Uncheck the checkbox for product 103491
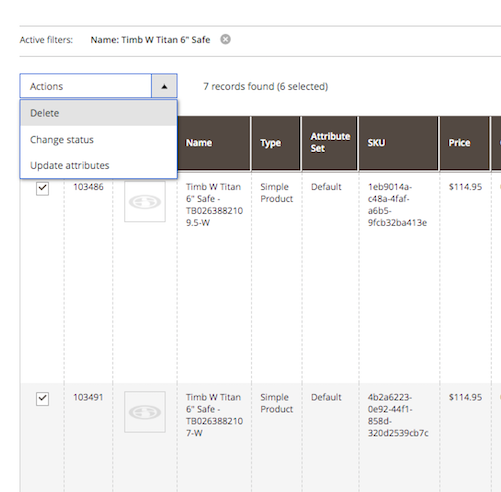This screenshot has height=492, width=501. [x=42, y=398]
